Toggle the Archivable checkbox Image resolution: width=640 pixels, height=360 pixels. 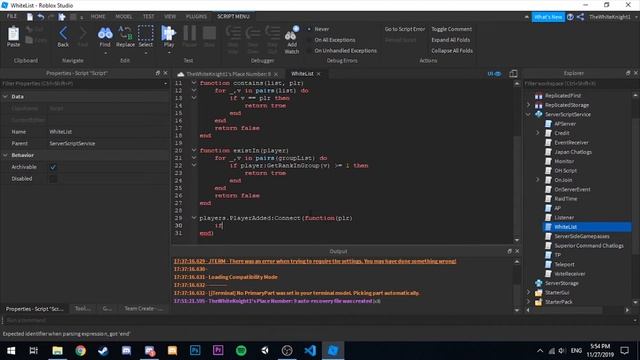[x=53, y=167]
